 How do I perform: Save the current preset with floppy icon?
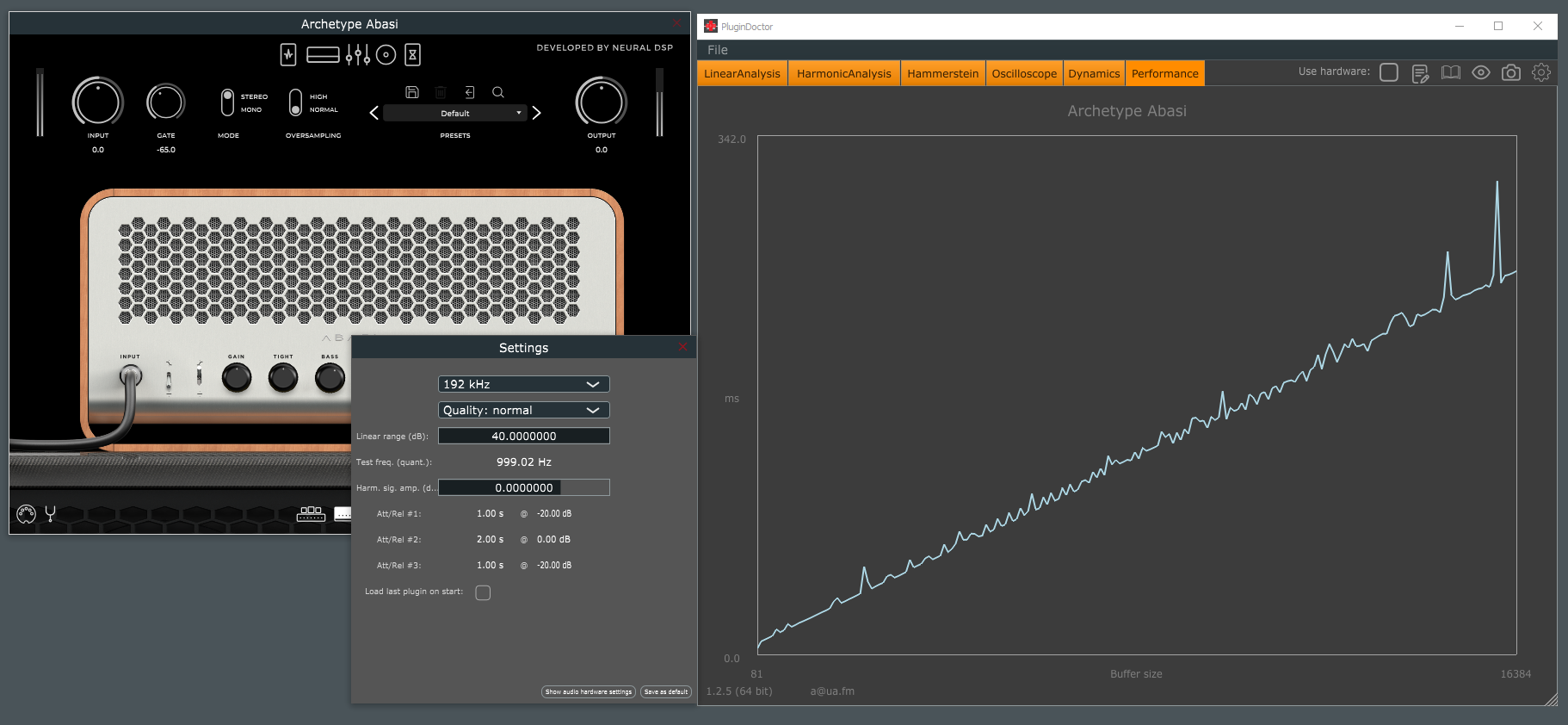(412, 92)
